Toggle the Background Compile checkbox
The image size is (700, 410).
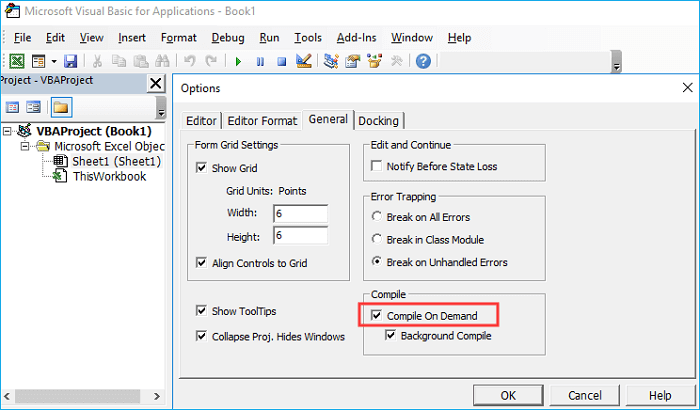390,335
